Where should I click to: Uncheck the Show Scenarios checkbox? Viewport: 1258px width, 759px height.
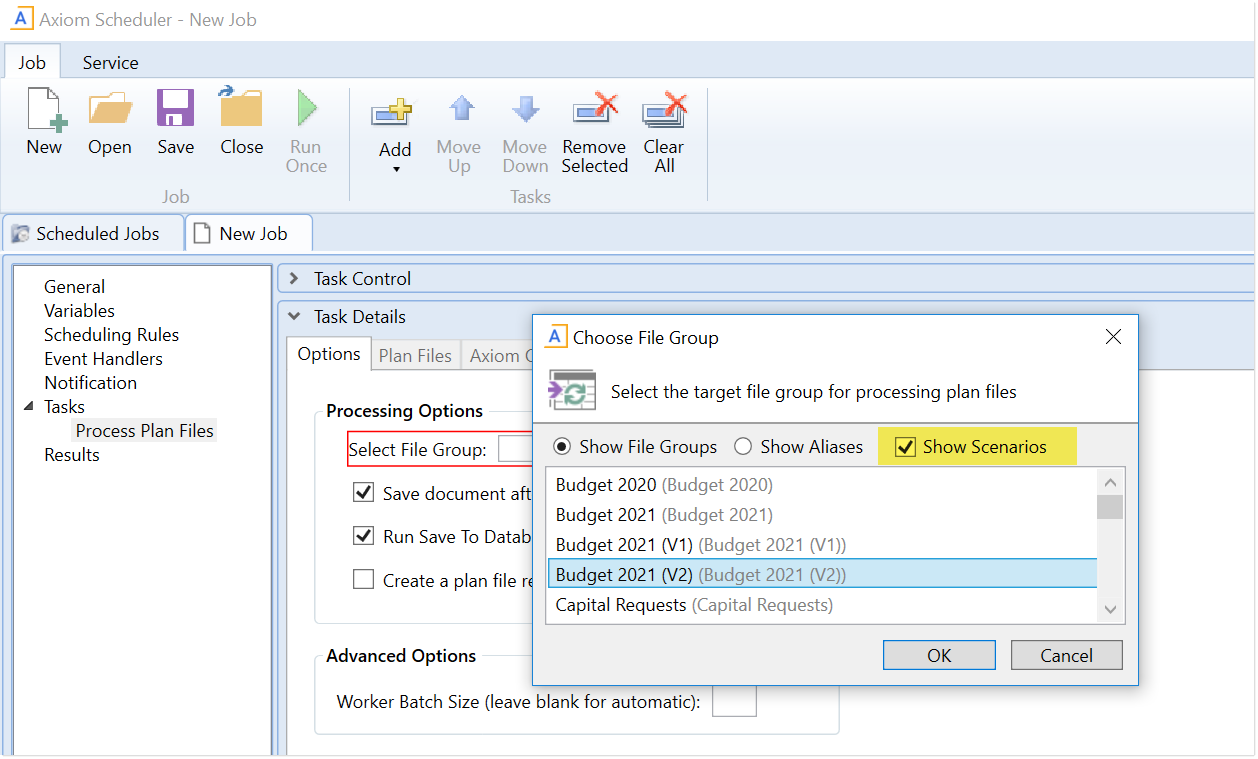(905, 447)
